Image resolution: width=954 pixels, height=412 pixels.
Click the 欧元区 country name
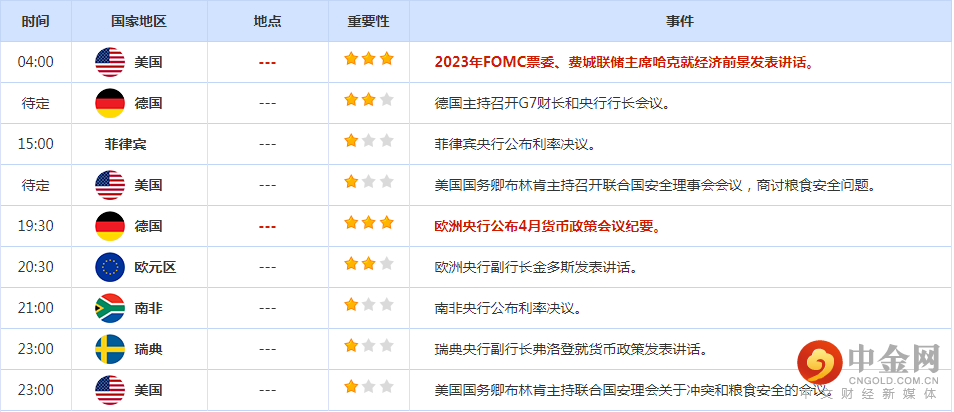click(155, 267)
